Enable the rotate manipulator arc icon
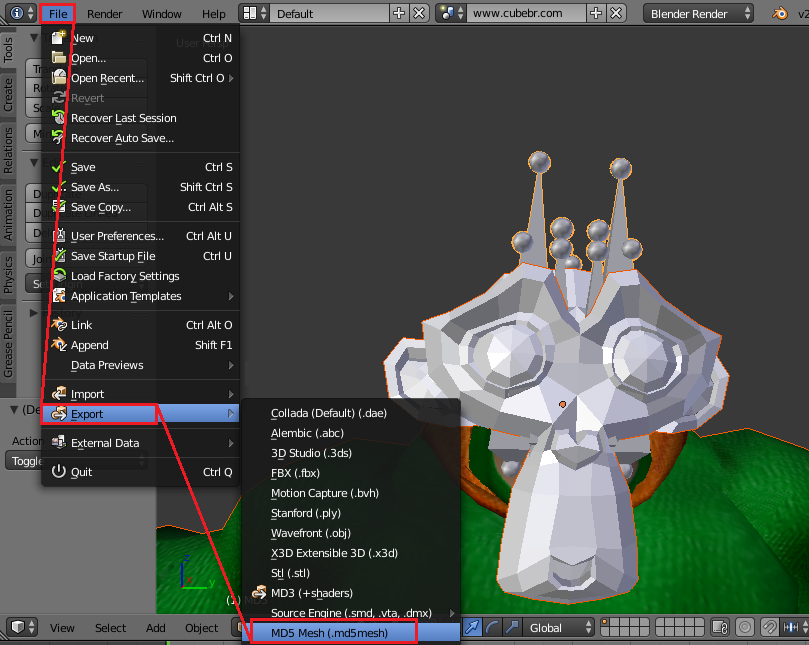This screenshot has height=645, width=809. coord(492,627)
